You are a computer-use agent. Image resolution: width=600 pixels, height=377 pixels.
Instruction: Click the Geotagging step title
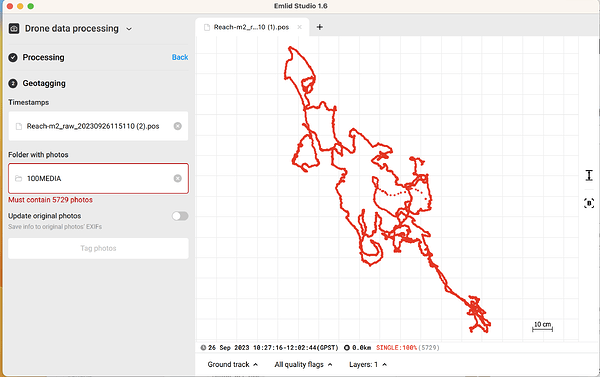pos(44,83)
